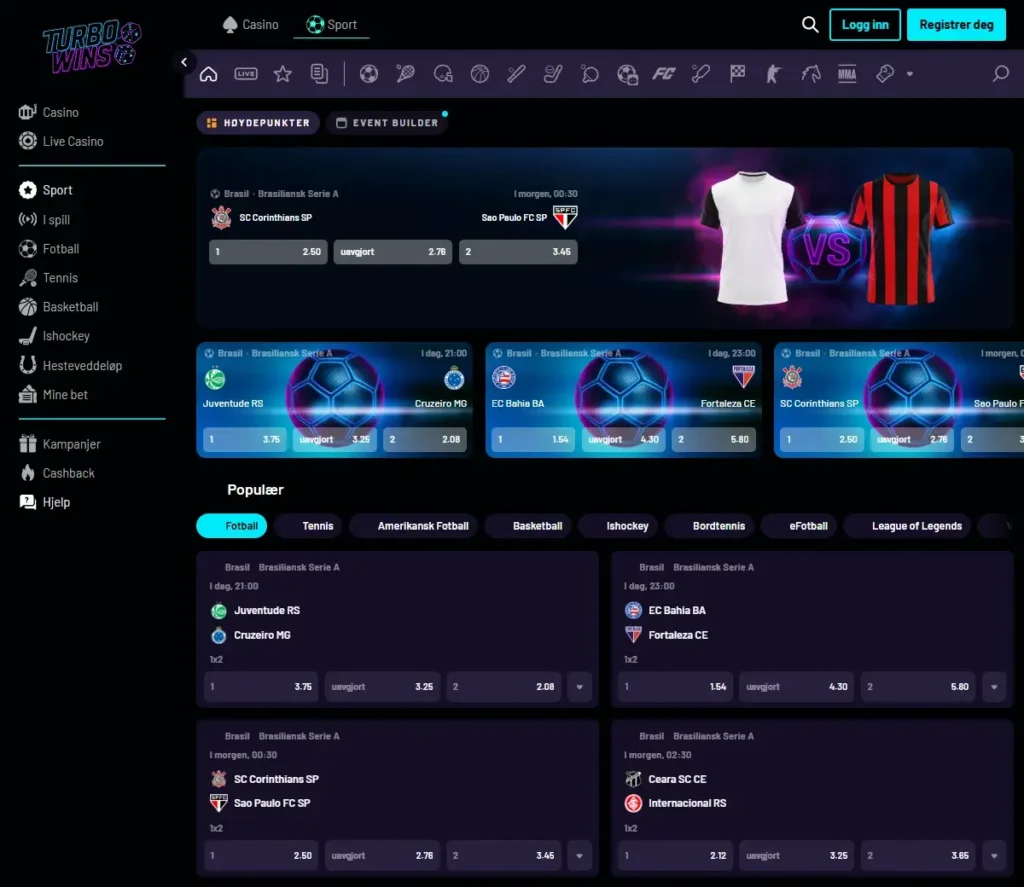Open sidebar Basketball link
The image size is (1024, 887).
(x=59, y=306)
